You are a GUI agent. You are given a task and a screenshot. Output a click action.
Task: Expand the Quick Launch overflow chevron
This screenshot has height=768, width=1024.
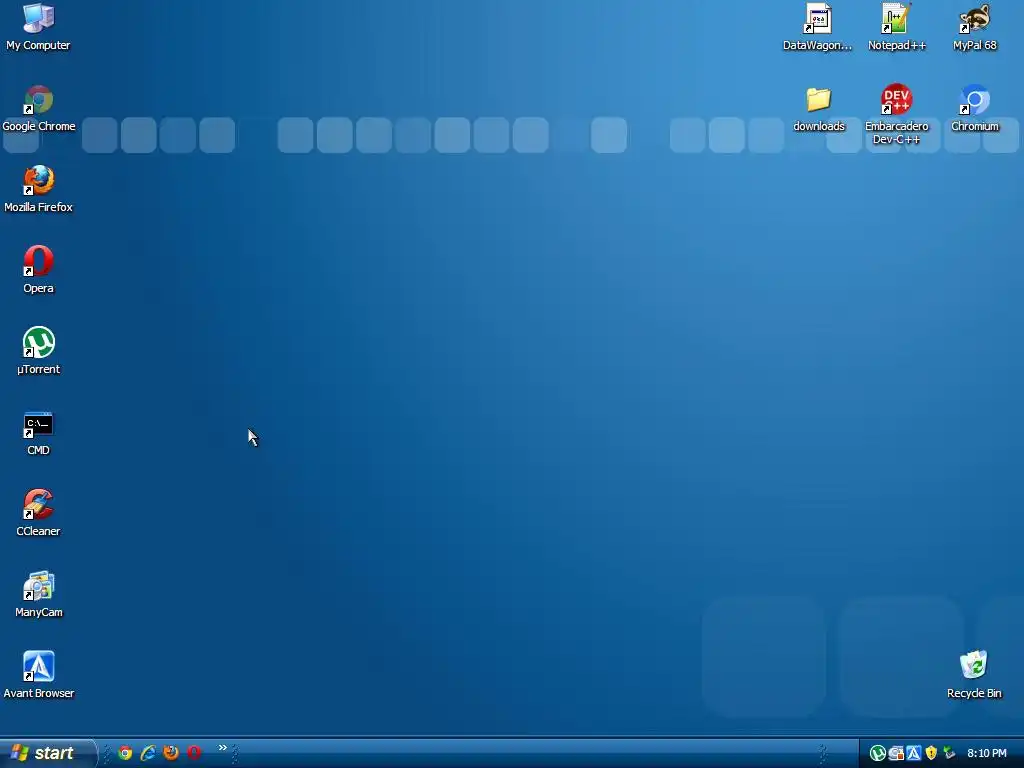[222, 748]
